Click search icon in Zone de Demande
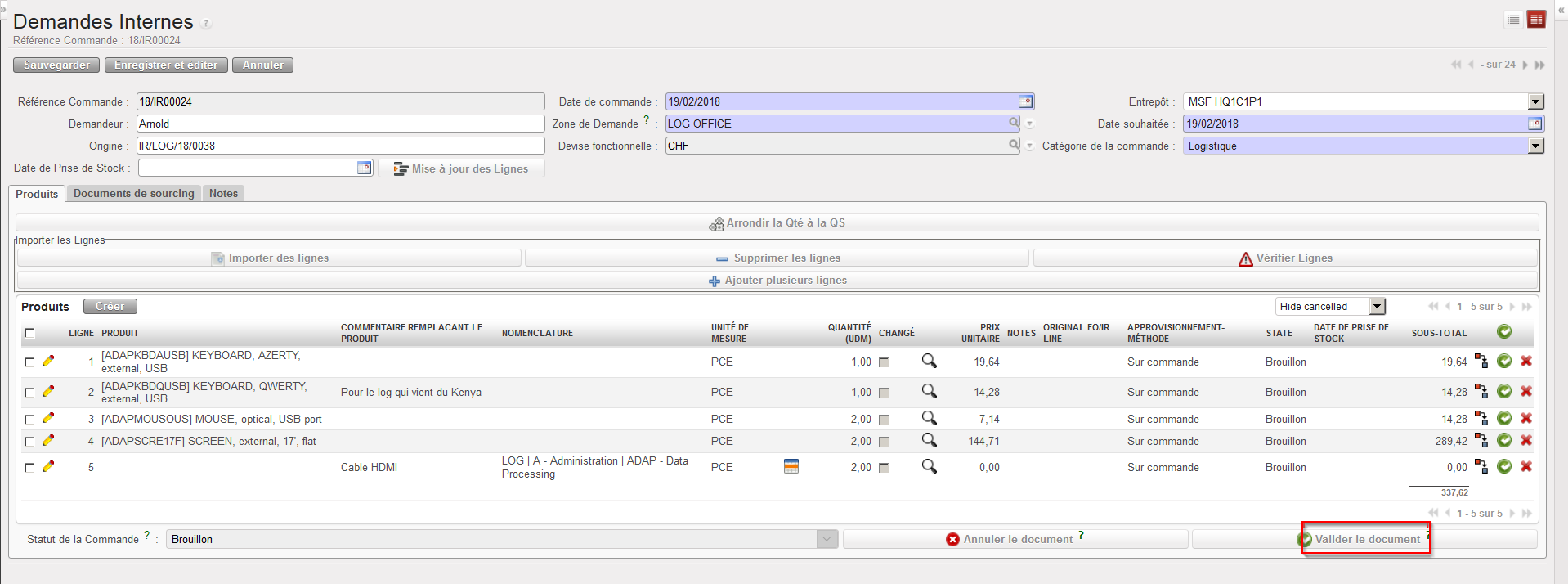This screenshot has width=1568, height=584. click(1014, 123)
